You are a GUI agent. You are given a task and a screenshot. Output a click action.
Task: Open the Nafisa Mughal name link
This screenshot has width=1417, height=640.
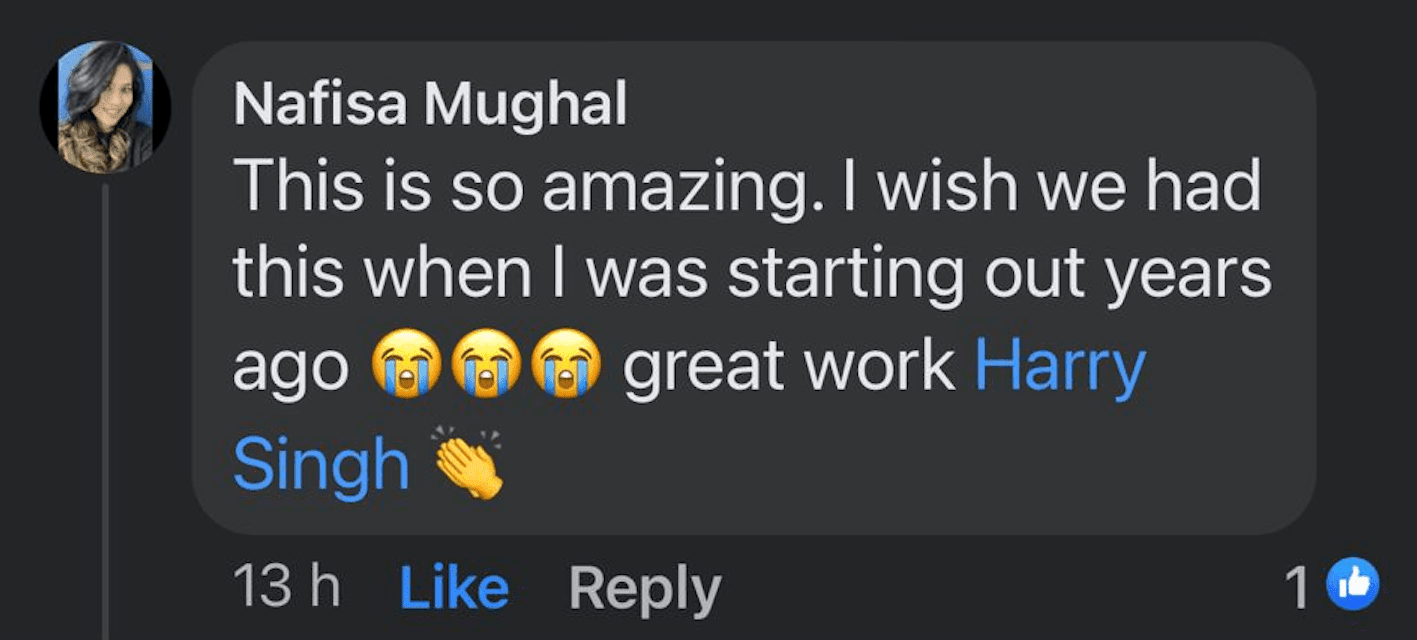pos(430,104)
